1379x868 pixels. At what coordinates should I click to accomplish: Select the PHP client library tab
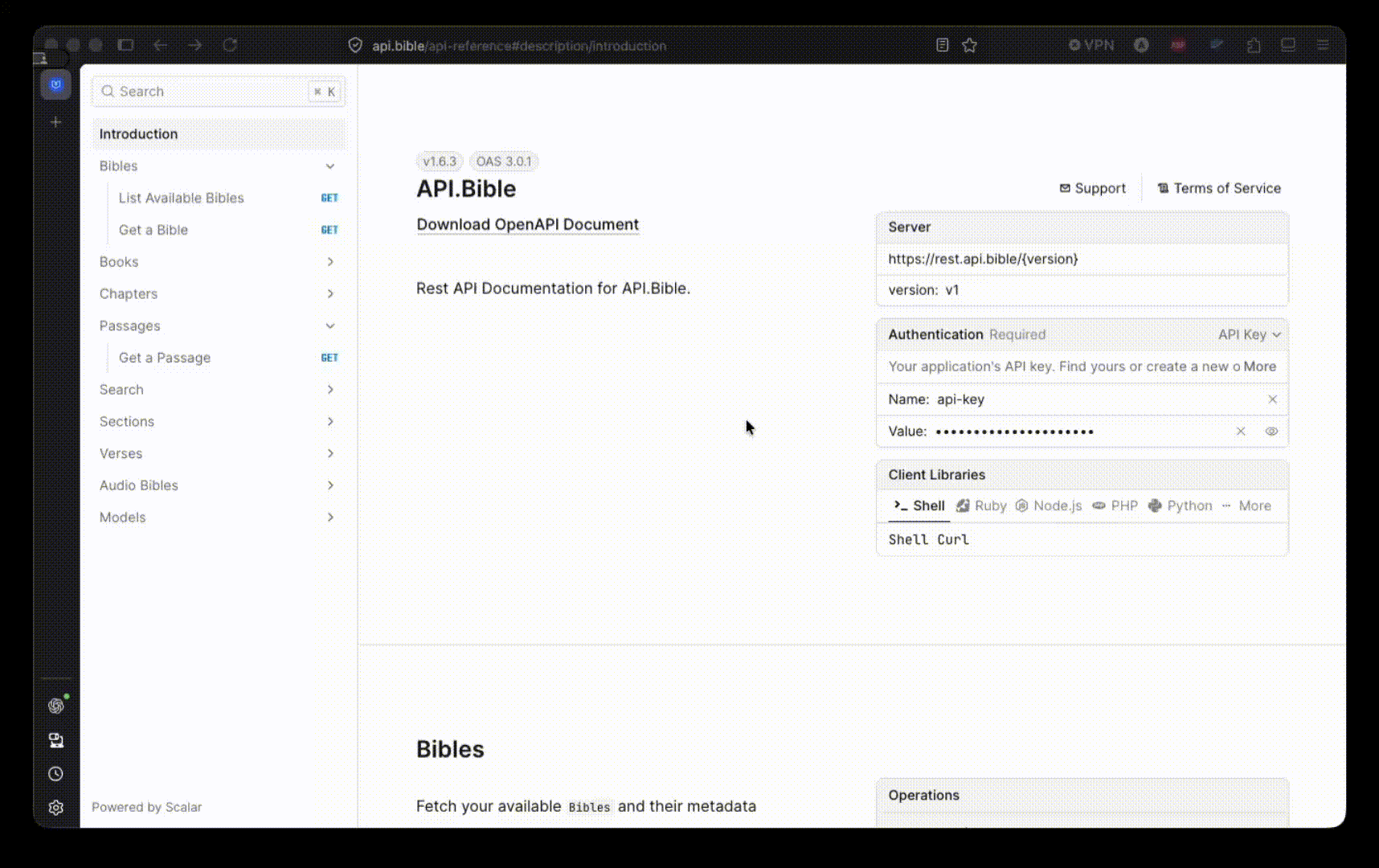(x=1115, y=506)
